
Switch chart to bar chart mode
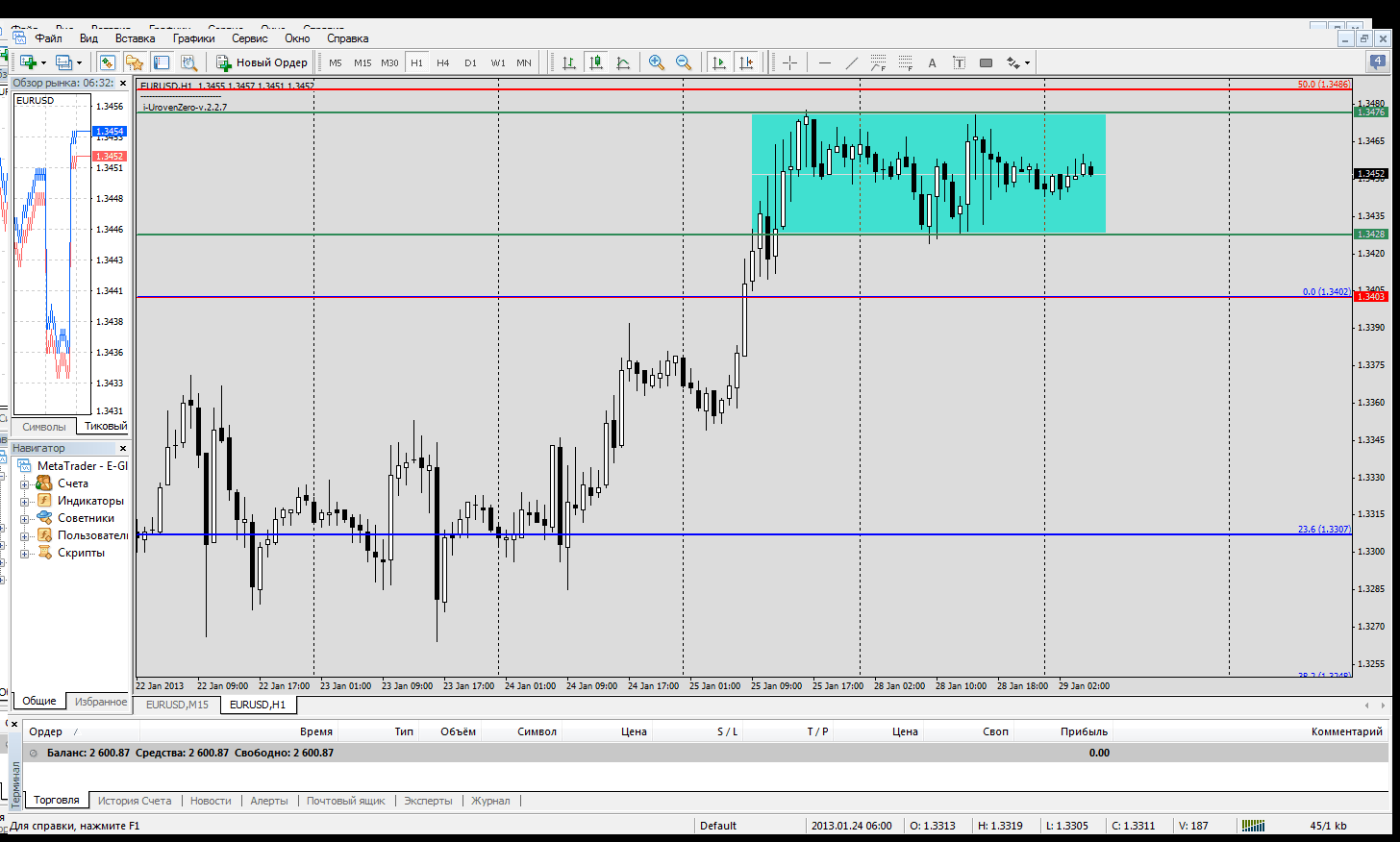pyautogui.click(x=569, y=62)
